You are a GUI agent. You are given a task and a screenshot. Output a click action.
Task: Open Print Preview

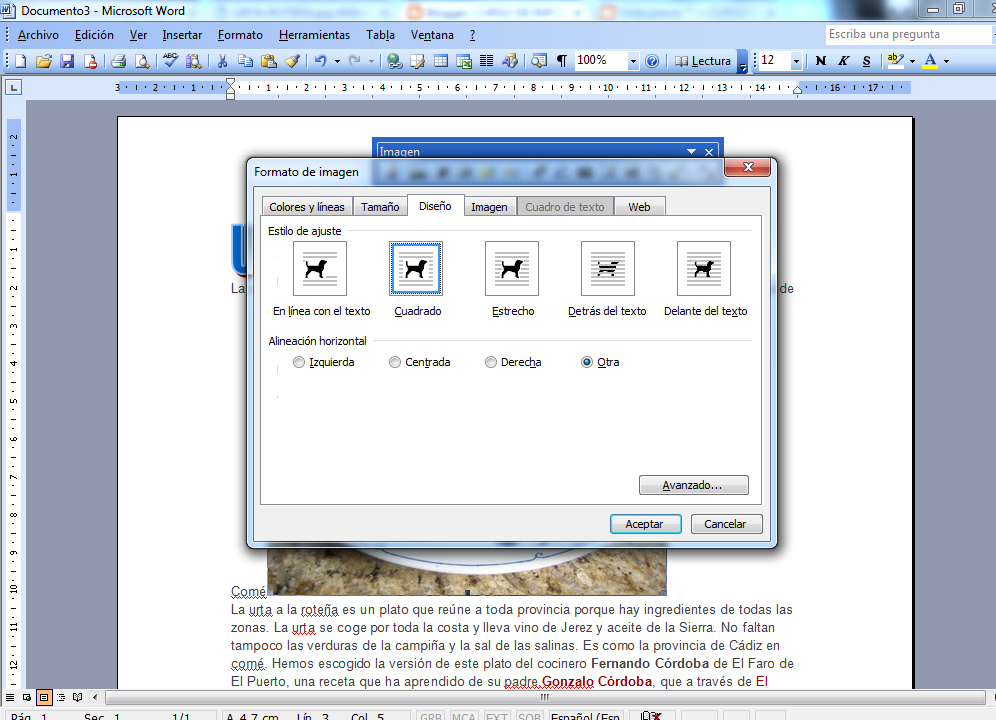pos(141,60)
